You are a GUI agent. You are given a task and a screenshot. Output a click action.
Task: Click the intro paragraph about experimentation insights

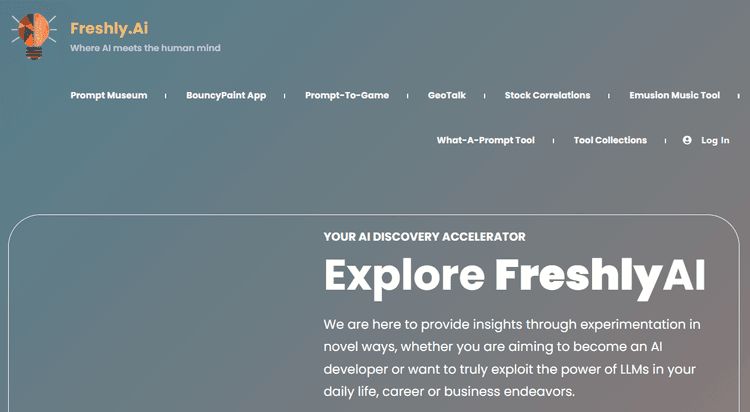[512, 358]
